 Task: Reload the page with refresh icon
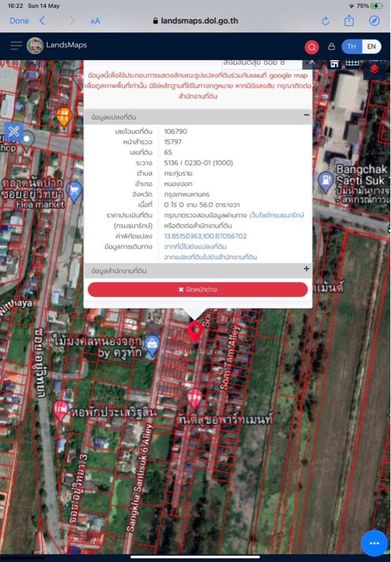tap(325, 21)
